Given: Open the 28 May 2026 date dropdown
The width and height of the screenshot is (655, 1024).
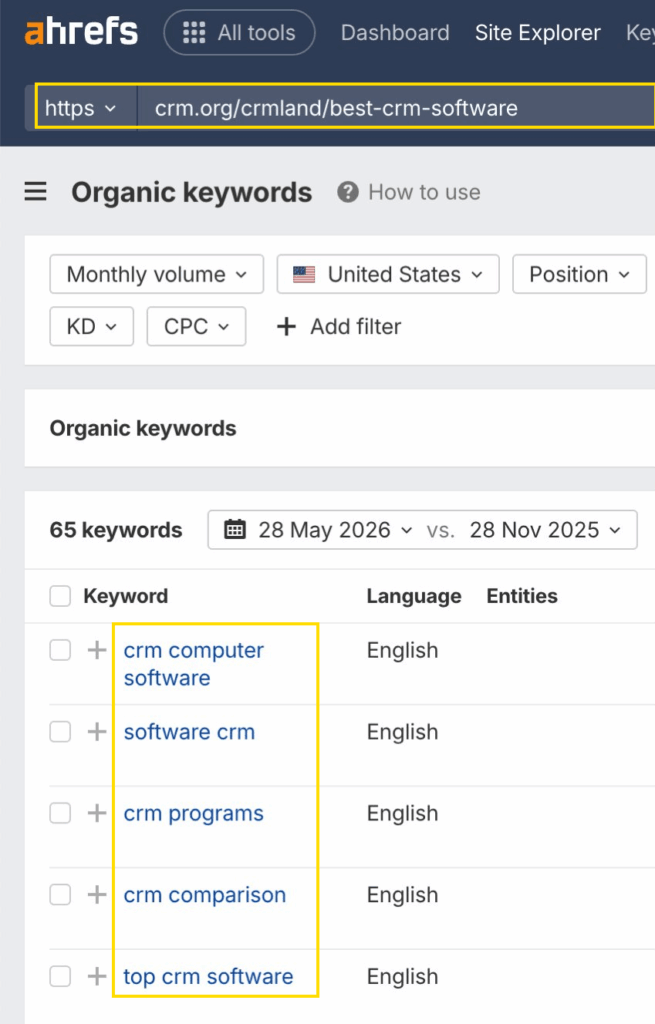Looking at the screenshot, I should [336, 530].
